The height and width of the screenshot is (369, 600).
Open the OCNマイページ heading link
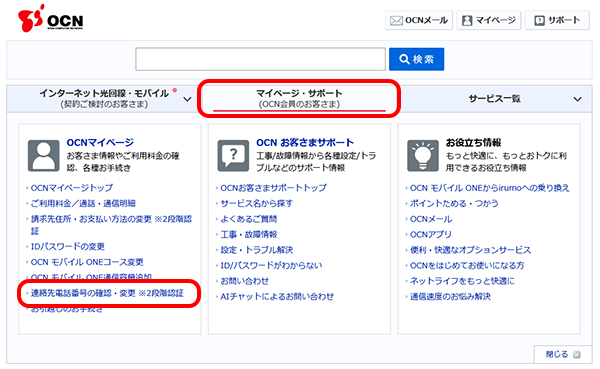[x=100, y=142]
